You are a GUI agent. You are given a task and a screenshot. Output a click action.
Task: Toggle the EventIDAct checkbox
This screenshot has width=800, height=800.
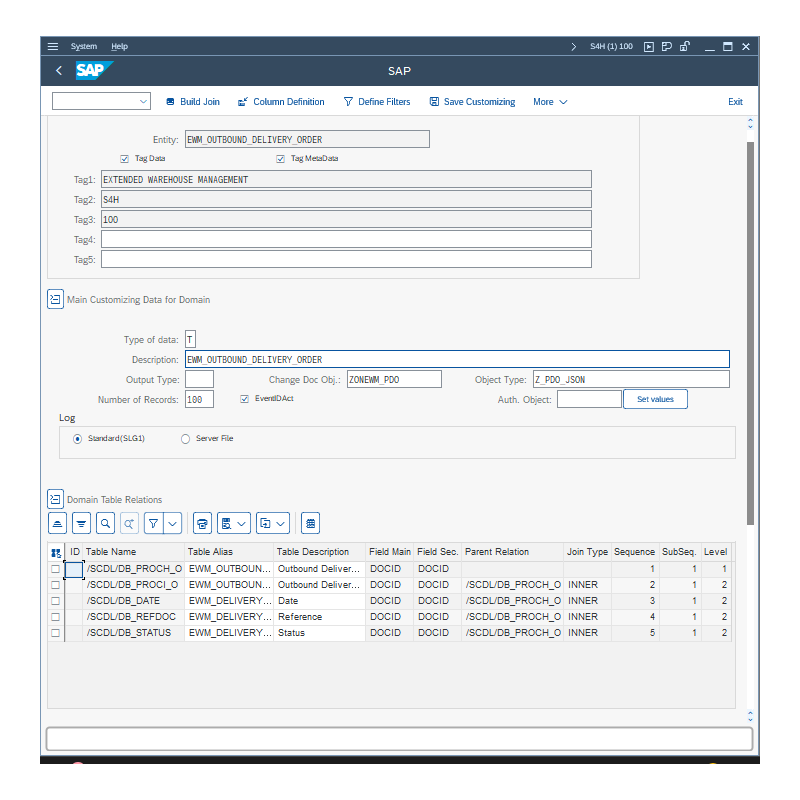point(245,398)
